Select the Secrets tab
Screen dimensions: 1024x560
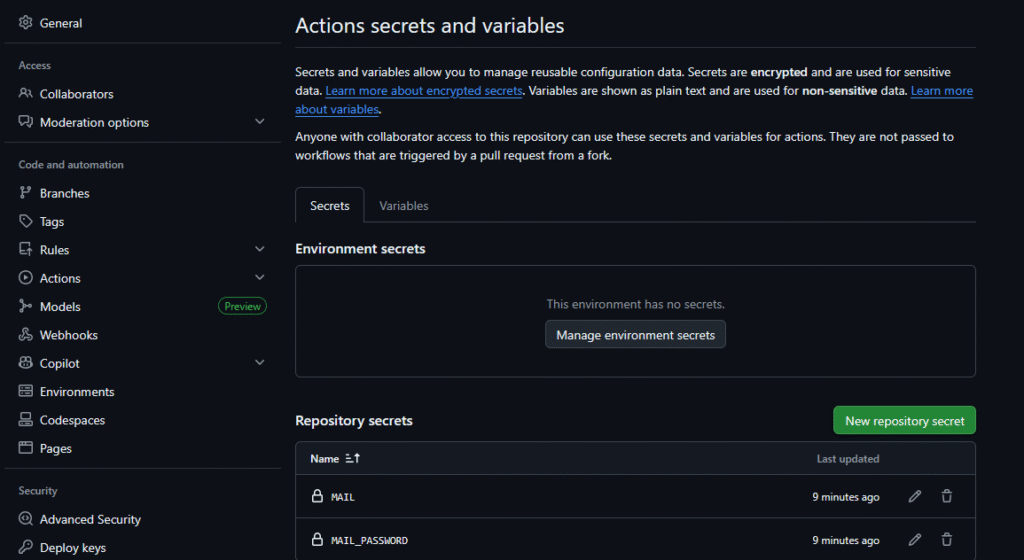[329, 206]
